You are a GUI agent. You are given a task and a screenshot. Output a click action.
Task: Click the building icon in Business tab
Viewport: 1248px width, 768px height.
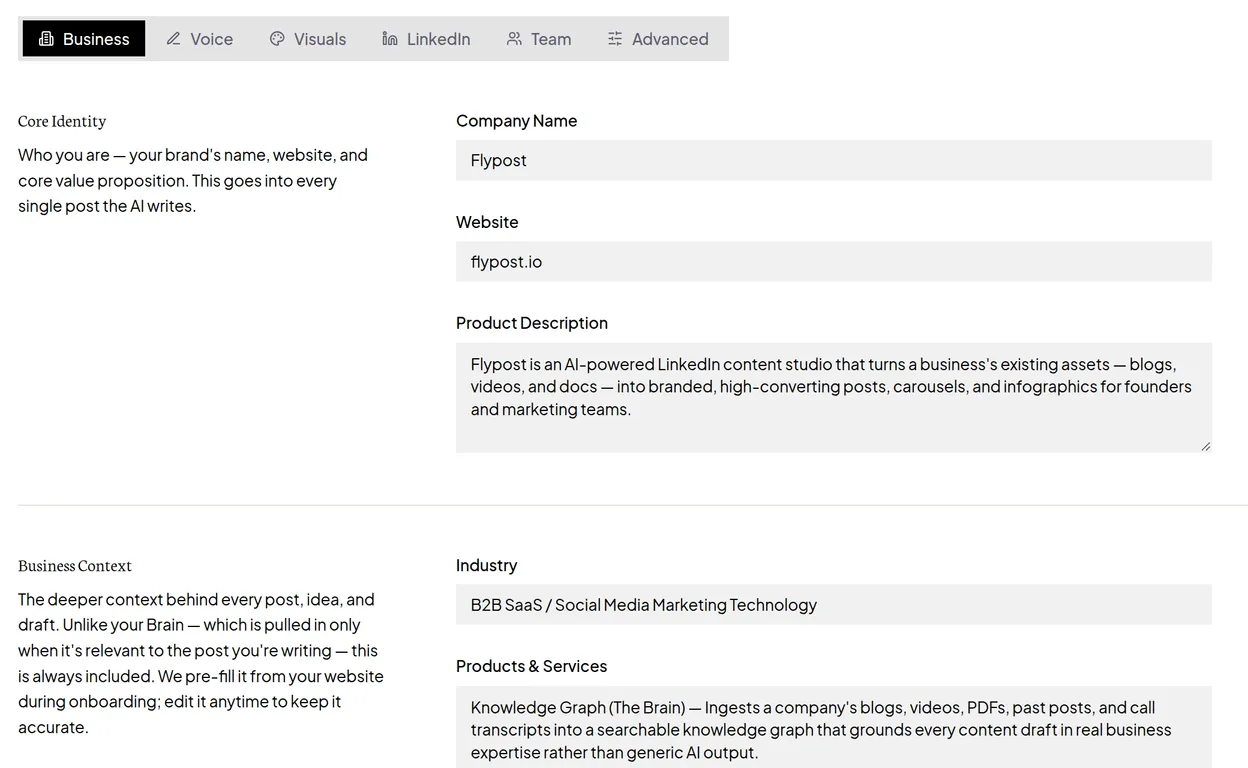(46, 39)
